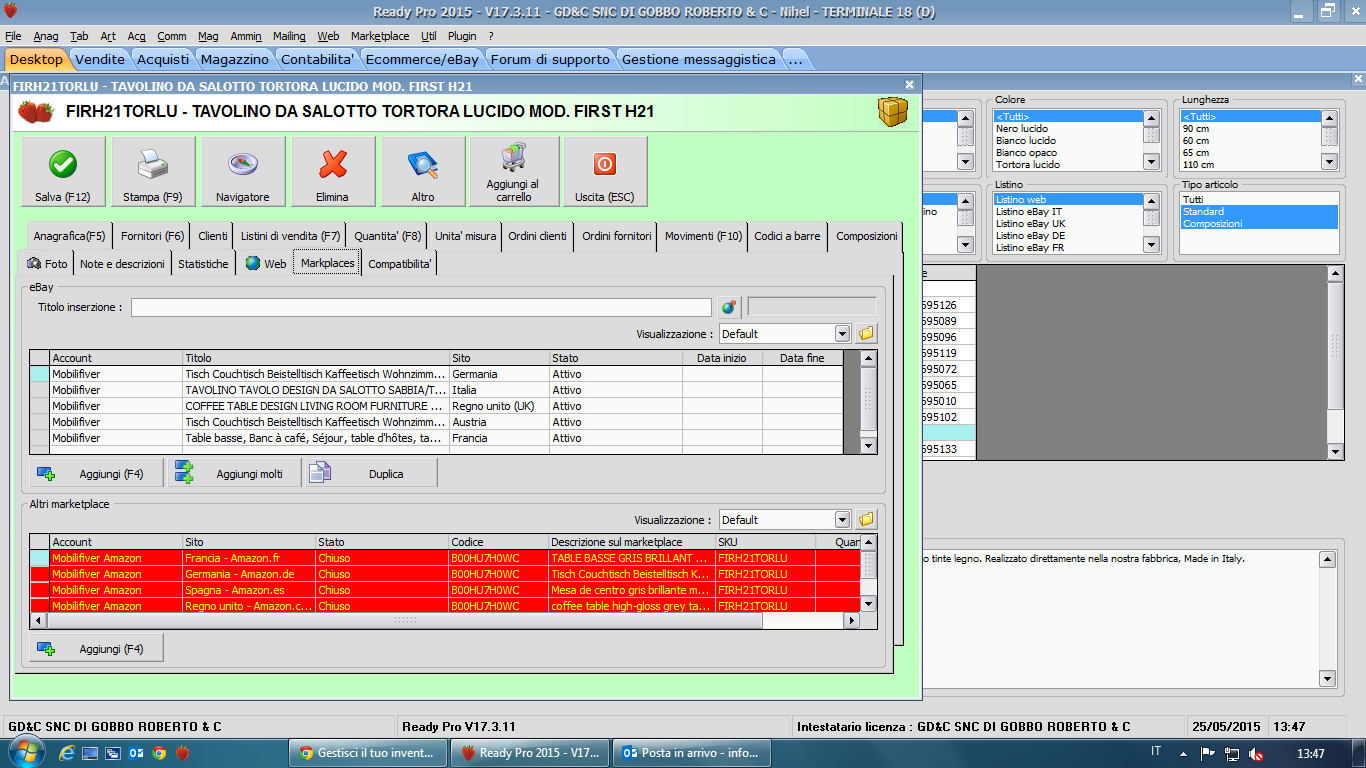The height and width of the screenshot is (768, 1366).
Task: Open the Compatibilita' tab
Action: [400, 264]
